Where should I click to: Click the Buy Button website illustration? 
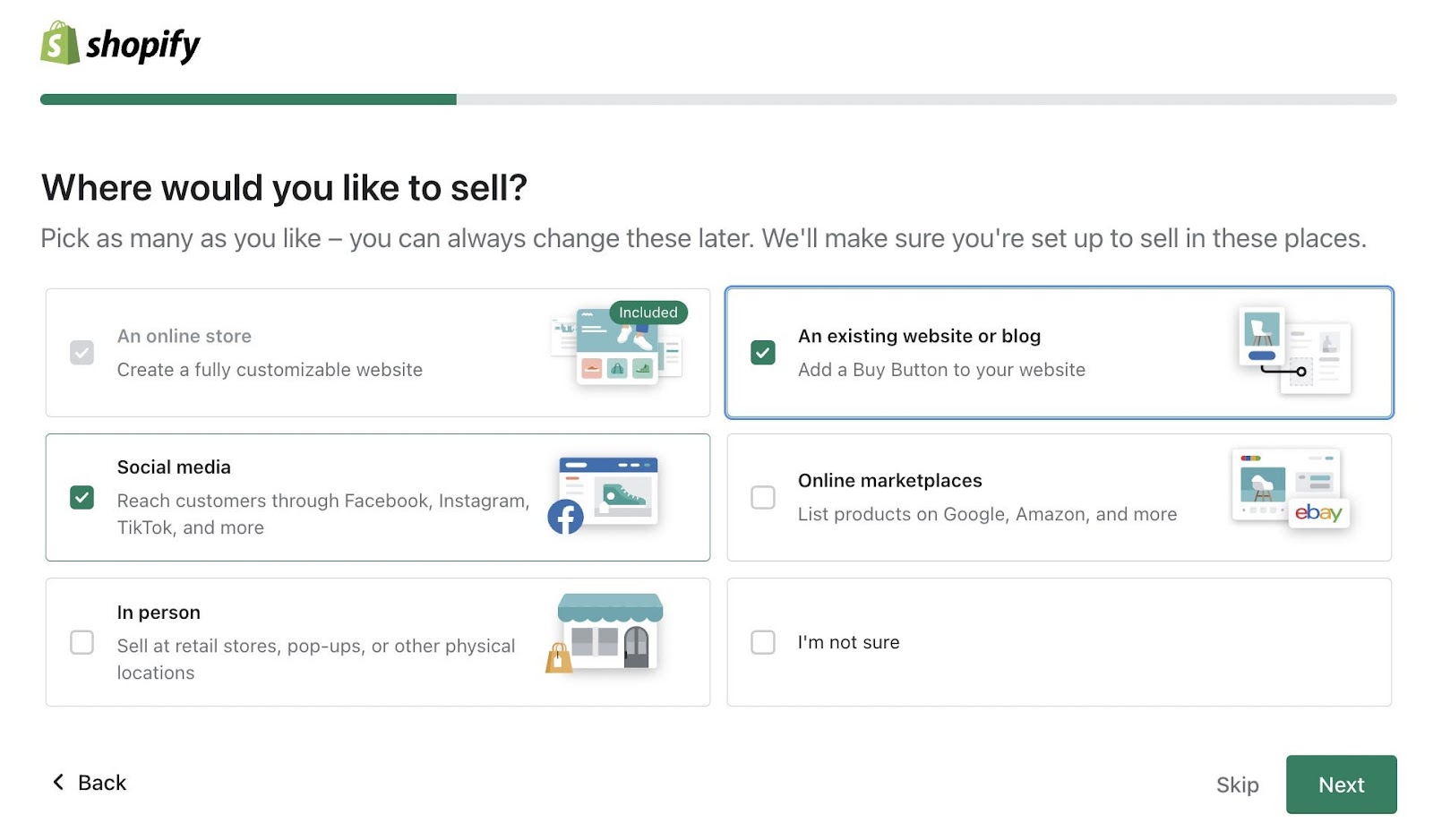(1294, 351)
